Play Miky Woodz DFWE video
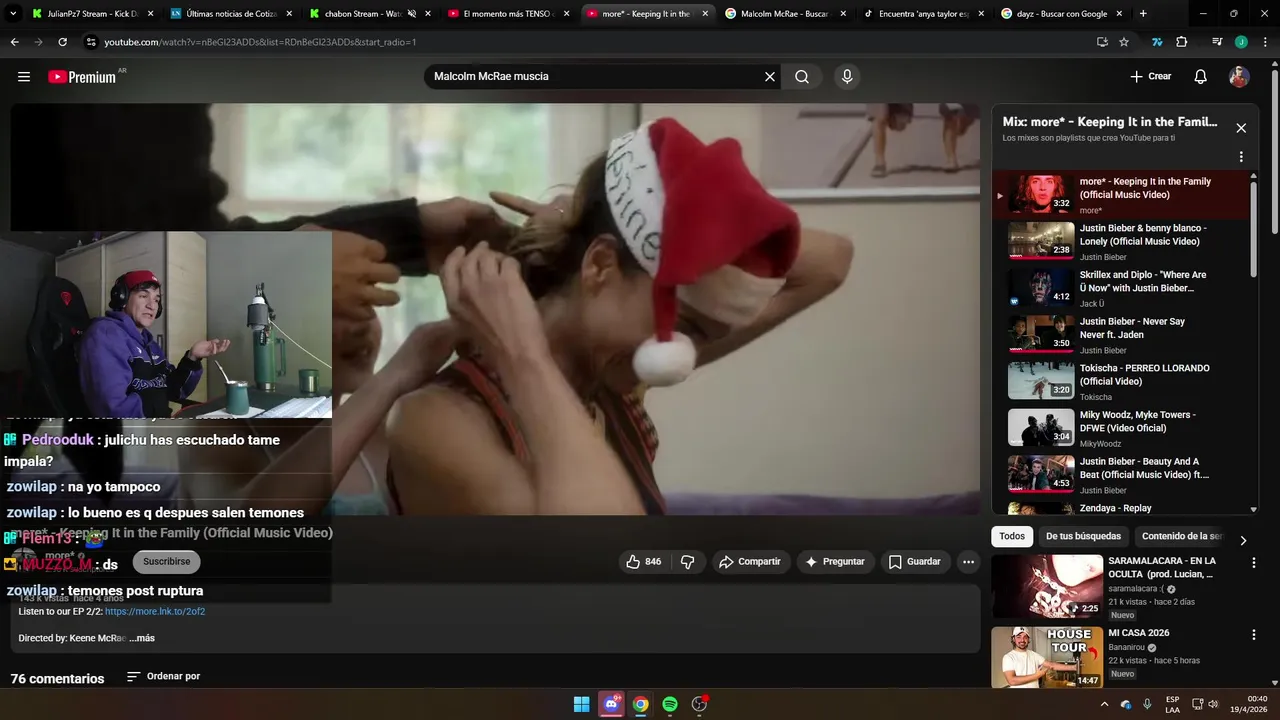 (x=1124, y=428)
